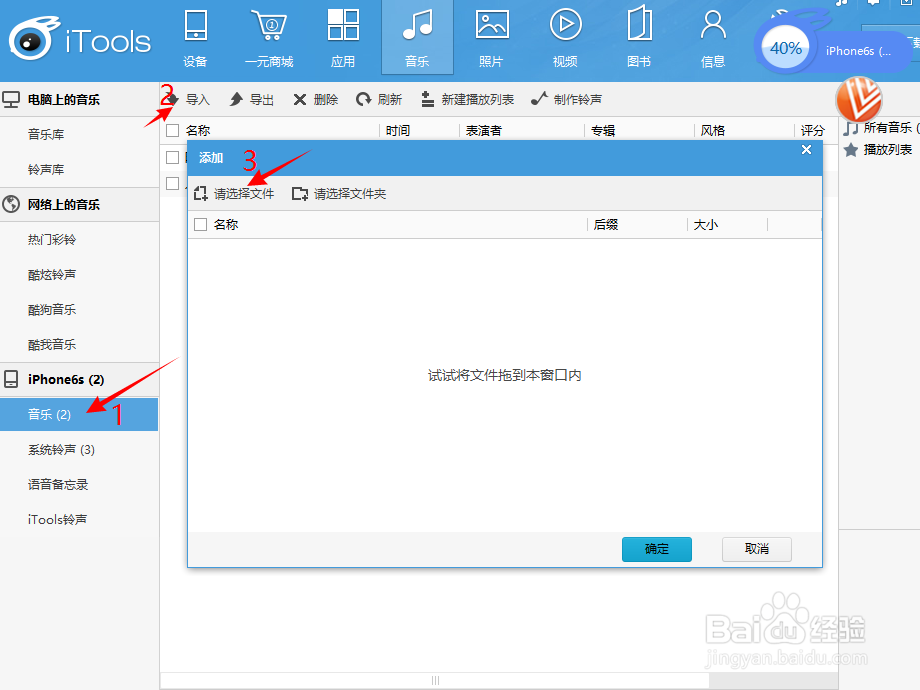Select the iPhone6s (2) device header
The width and height of the screenshot is (920, 690).
(x=79, y=380)
